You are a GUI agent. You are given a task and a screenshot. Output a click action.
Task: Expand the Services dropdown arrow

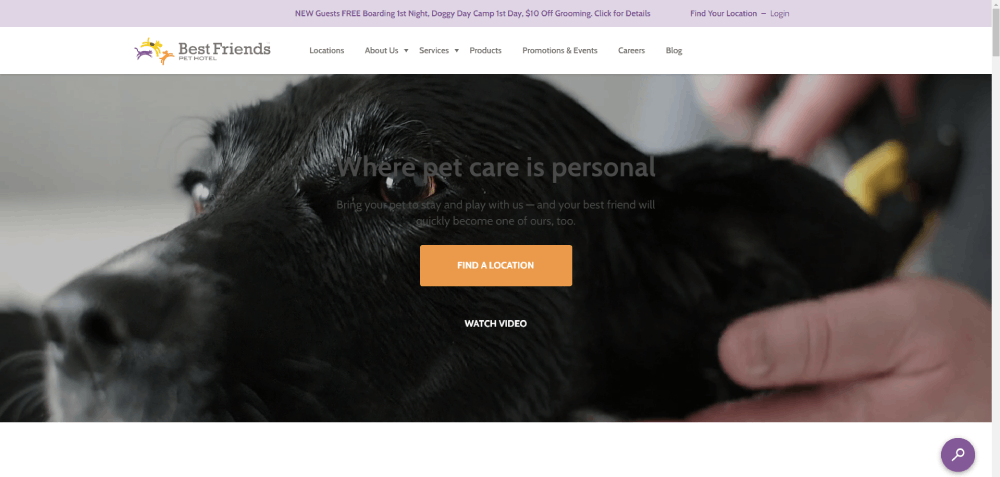pyautogui.click(x=457, y=50)
